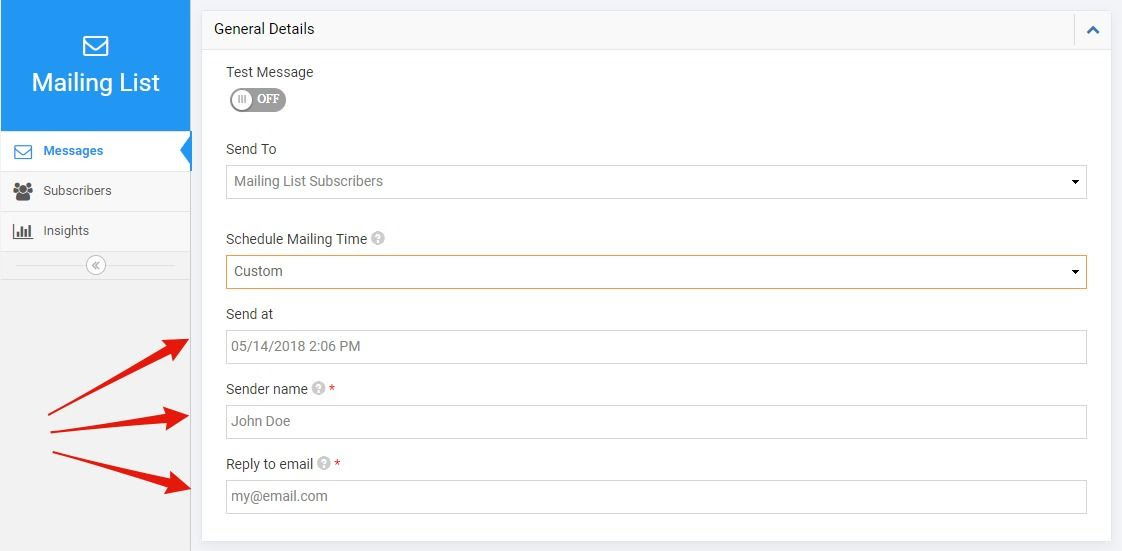Click the Messages envelope icon in sidebar

pyautogui.click(x=23, y=152)
